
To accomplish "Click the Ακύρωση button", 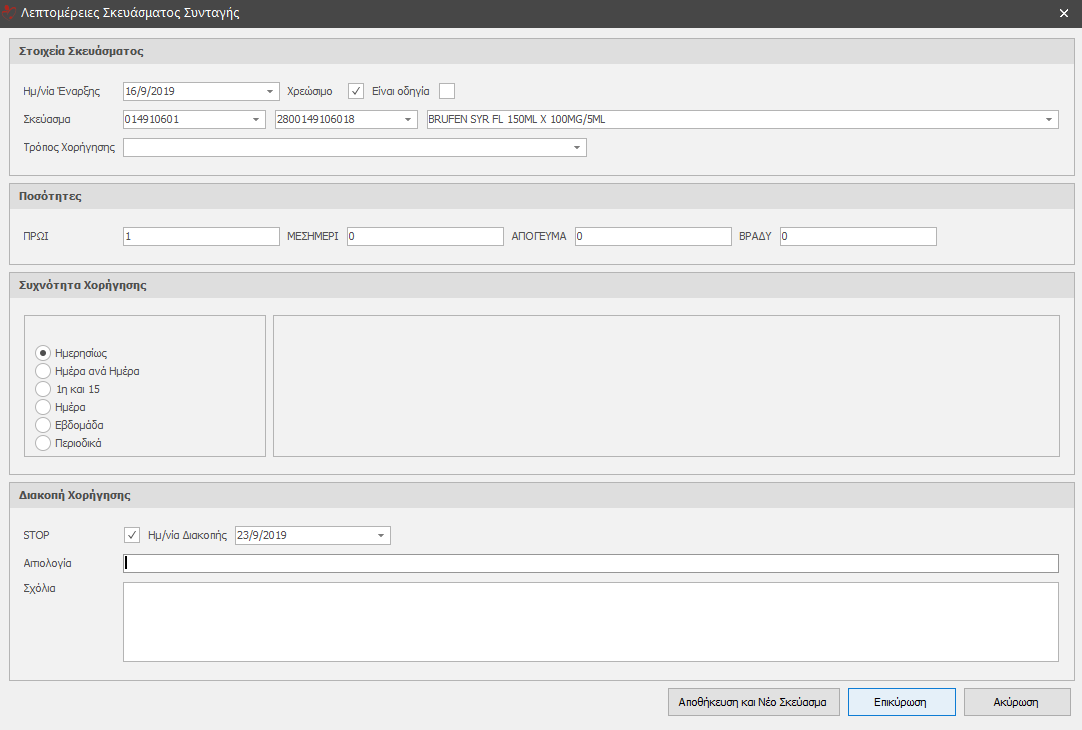I will (1017, 702).
